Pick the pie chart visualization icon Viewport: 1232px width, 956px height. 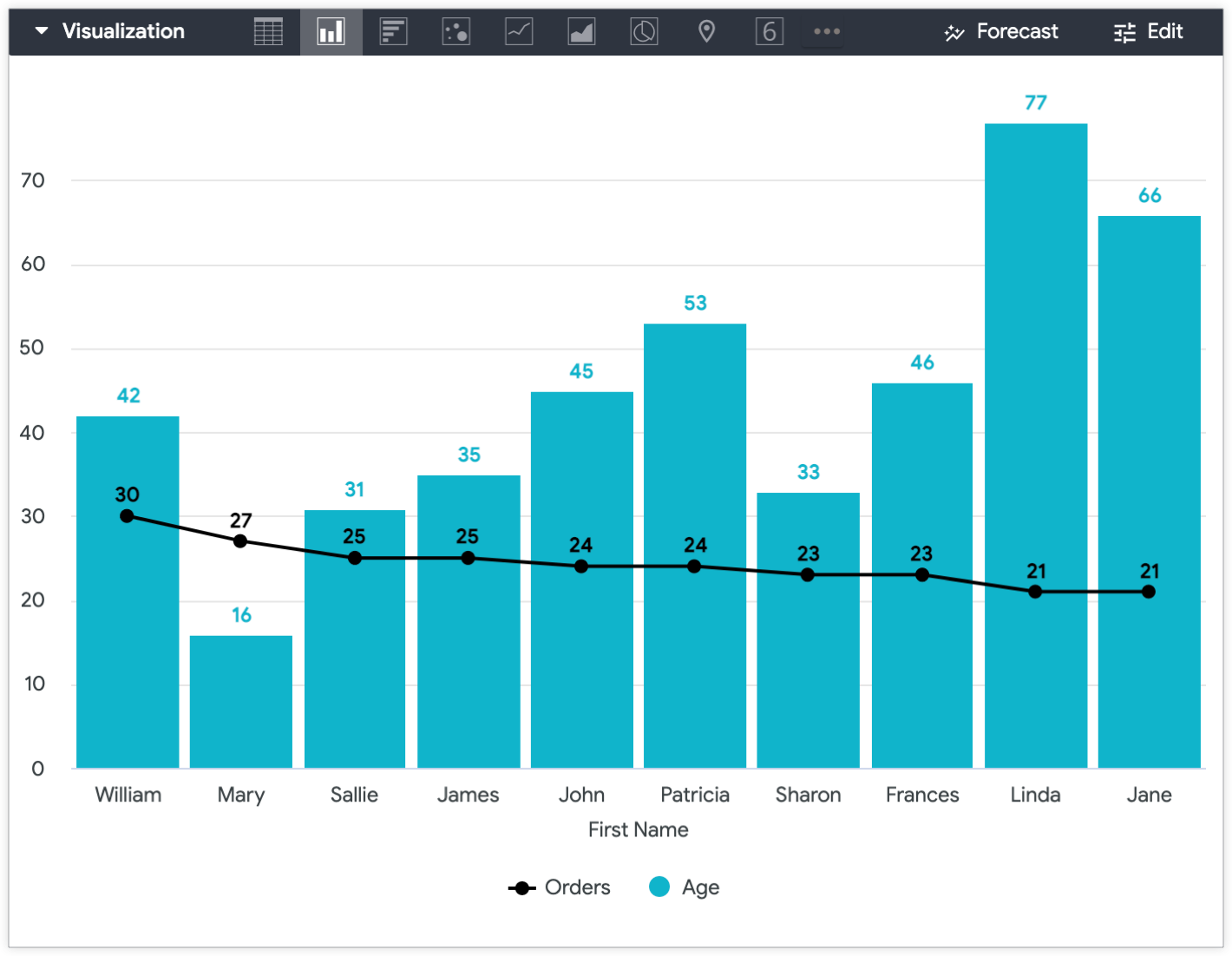pos(644,32)
